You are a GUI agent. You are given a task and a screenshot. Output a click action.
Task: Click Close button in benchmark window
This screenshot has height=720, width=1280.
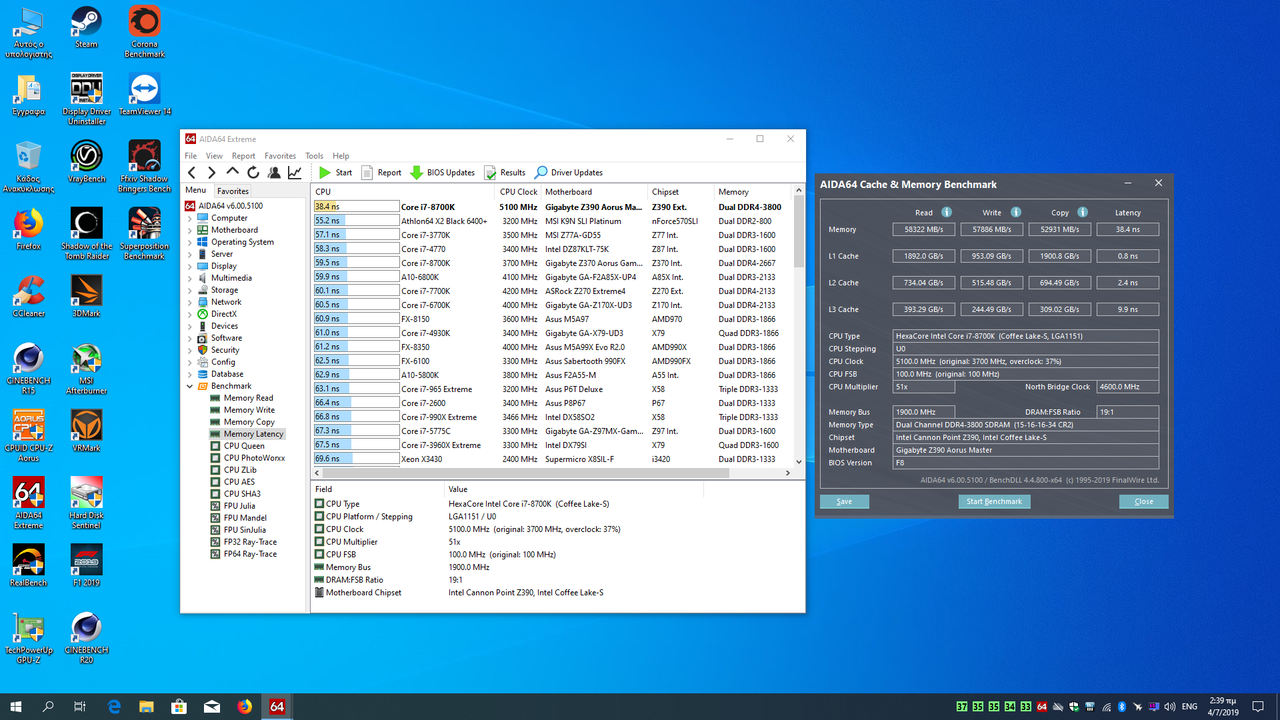point(1144,501)
